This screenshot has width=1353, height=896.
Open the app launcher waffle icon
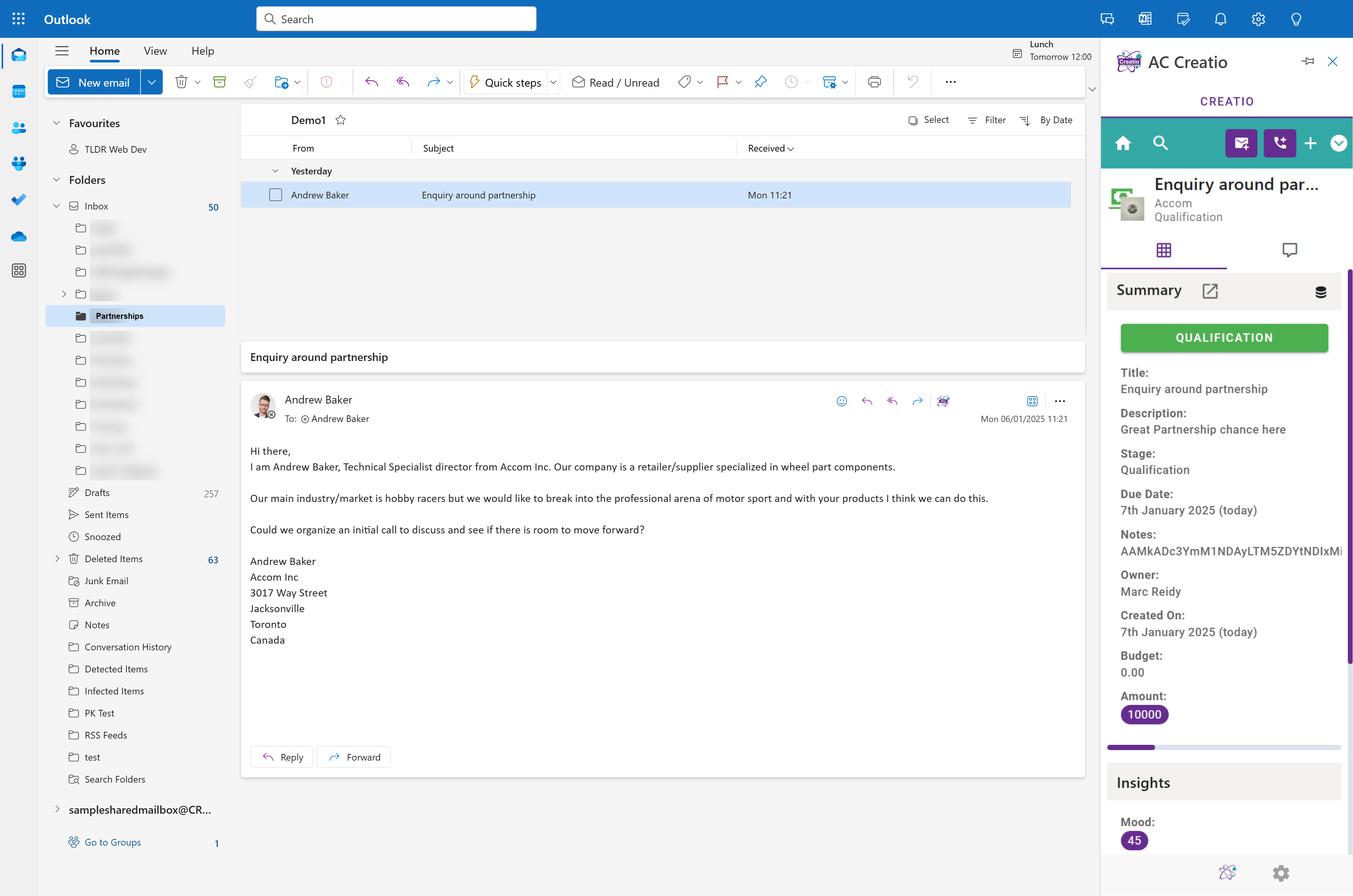pos(18,19)
